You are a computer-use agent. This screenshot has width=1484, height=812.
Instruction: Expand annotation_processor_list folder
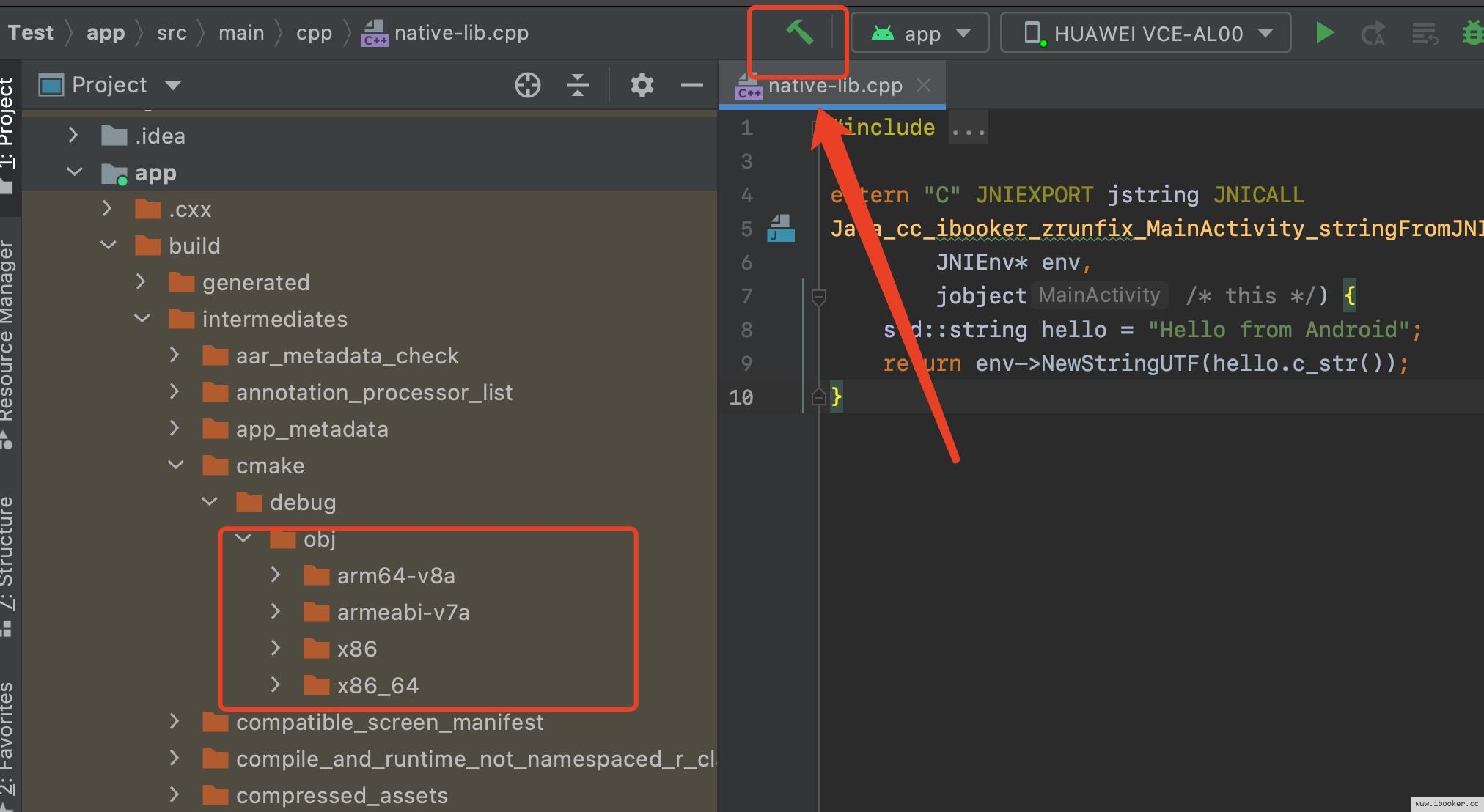coord(175,391)
